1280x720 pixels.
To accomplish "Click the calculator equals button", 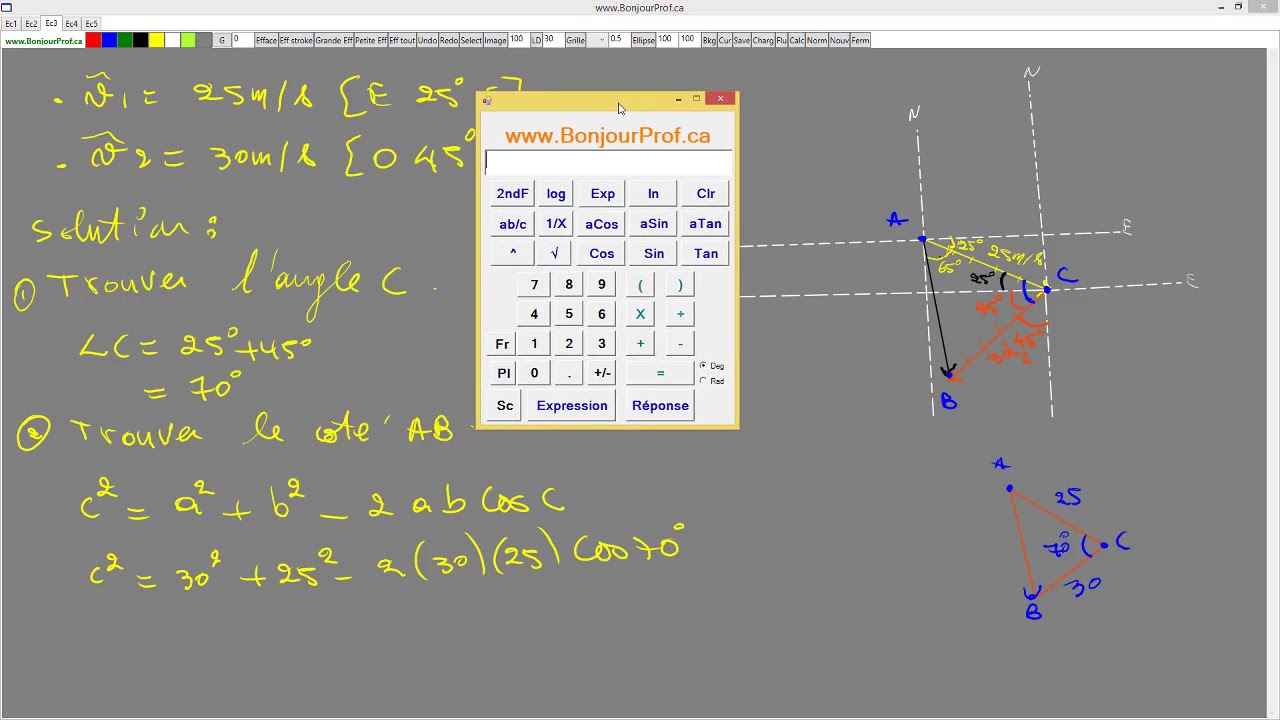I will tap(660, 373).
